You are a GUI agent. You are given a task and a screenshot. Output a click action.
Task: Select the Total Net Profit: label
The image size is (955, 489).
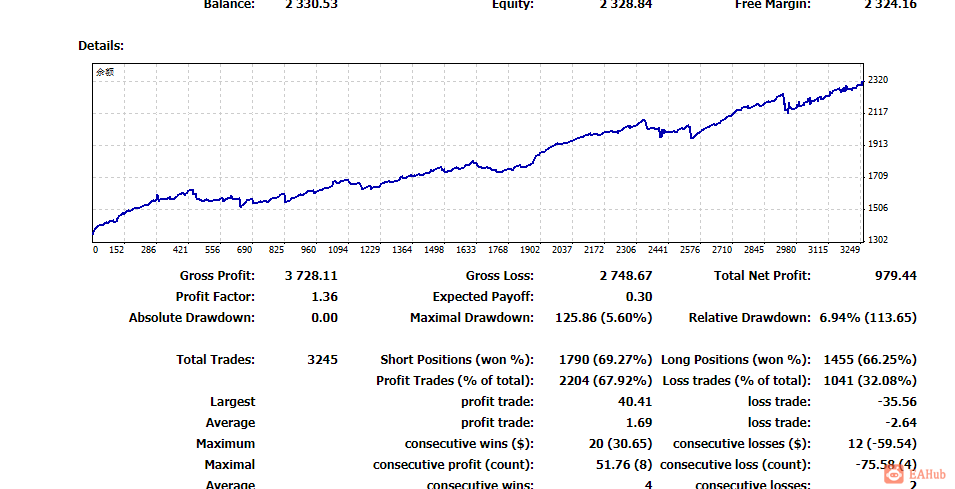(763, 276)
